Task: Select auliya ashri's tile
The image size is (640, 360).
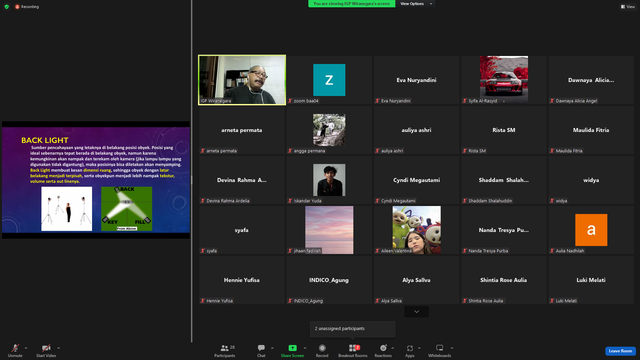Action: click(416, 130)
